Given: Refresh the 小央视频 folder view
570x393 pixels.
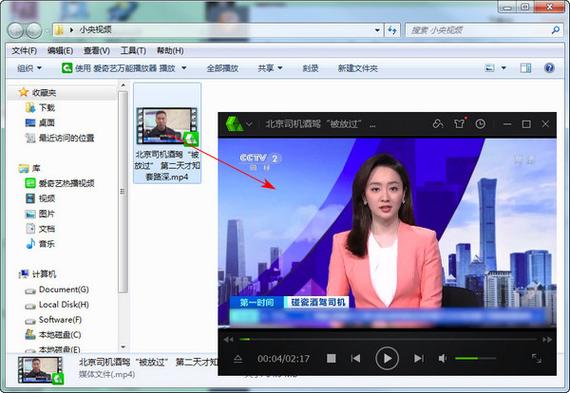Looking at the screenshot, I should (392, 30).
